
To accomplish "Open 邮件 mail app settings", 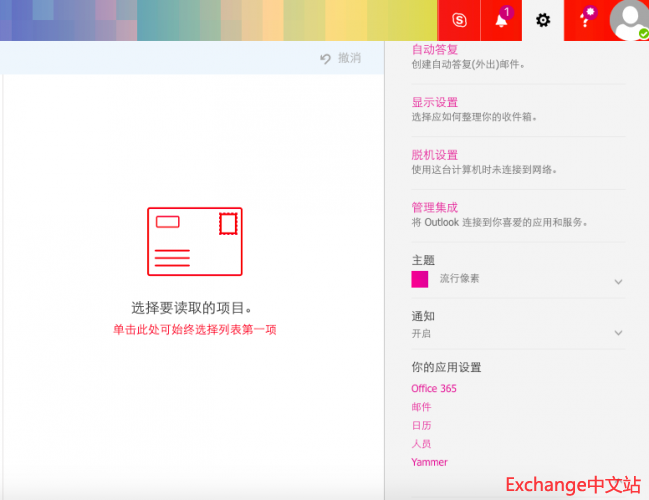I will pos(421,407).
